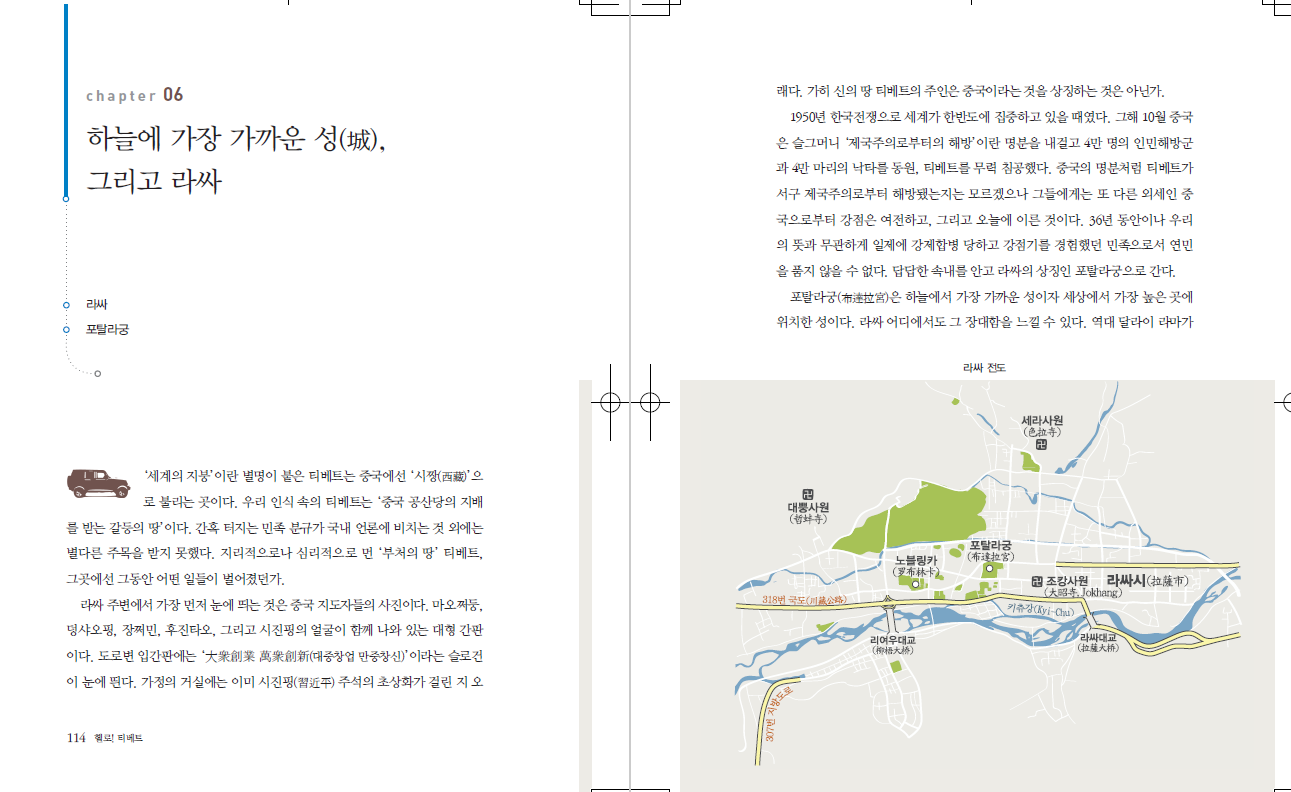Click the temple symbol under the 세라사원 label
Image resolution: width=1291 pixels, height=792 pixels.
pyautogui.click(x=1041, y=444)
